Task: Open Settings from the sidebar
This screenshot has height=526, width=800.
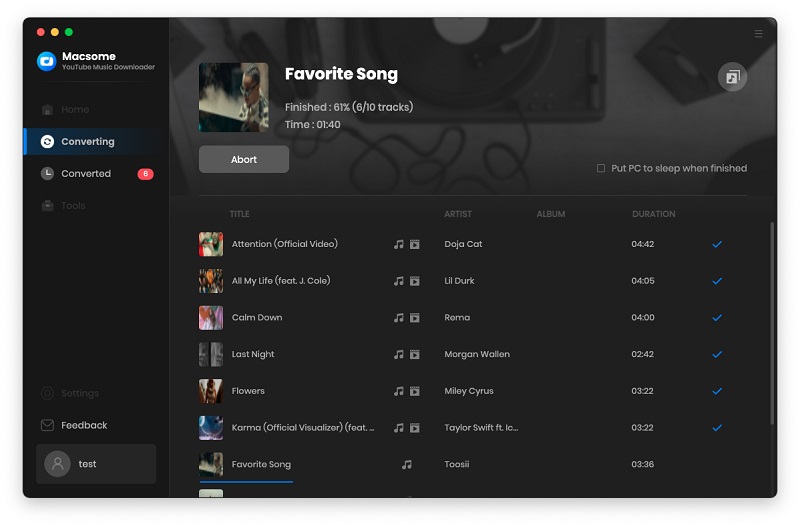Action: pyautogui.click(x=95, y=393)
